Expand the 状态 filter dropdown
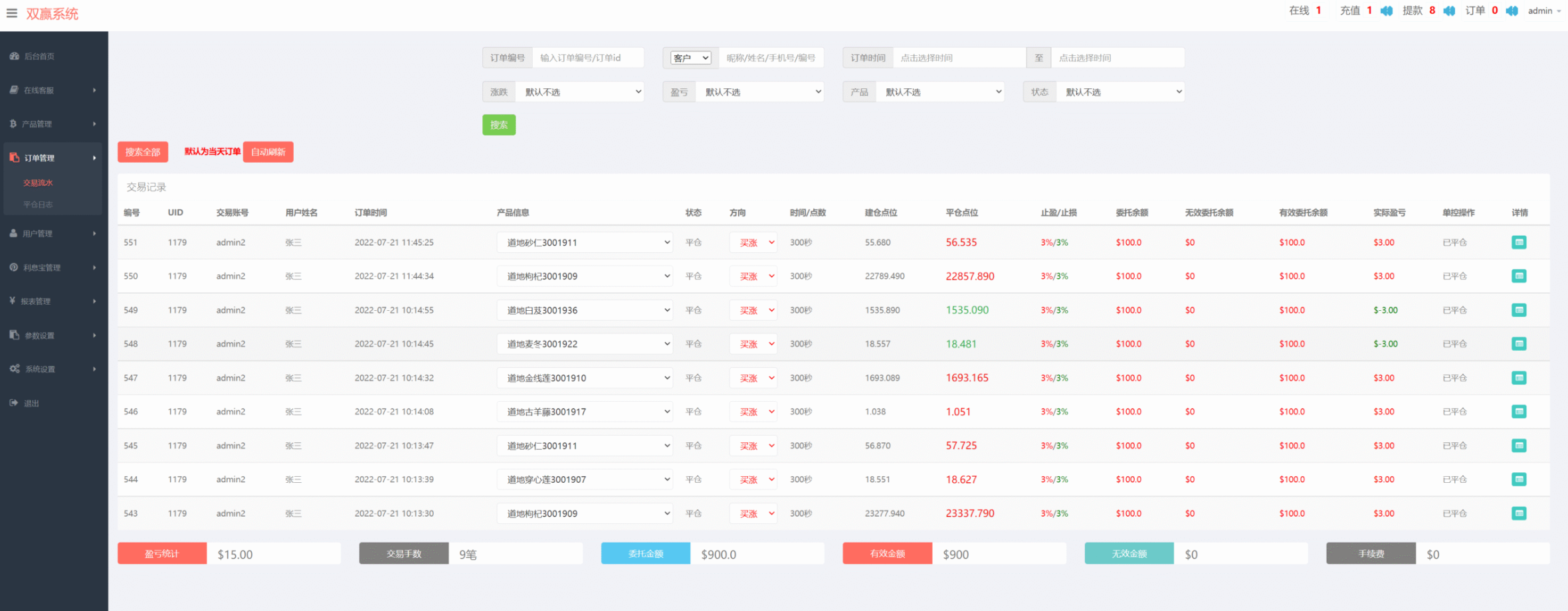The image size is (1568, 611). tap(1121, 92)
